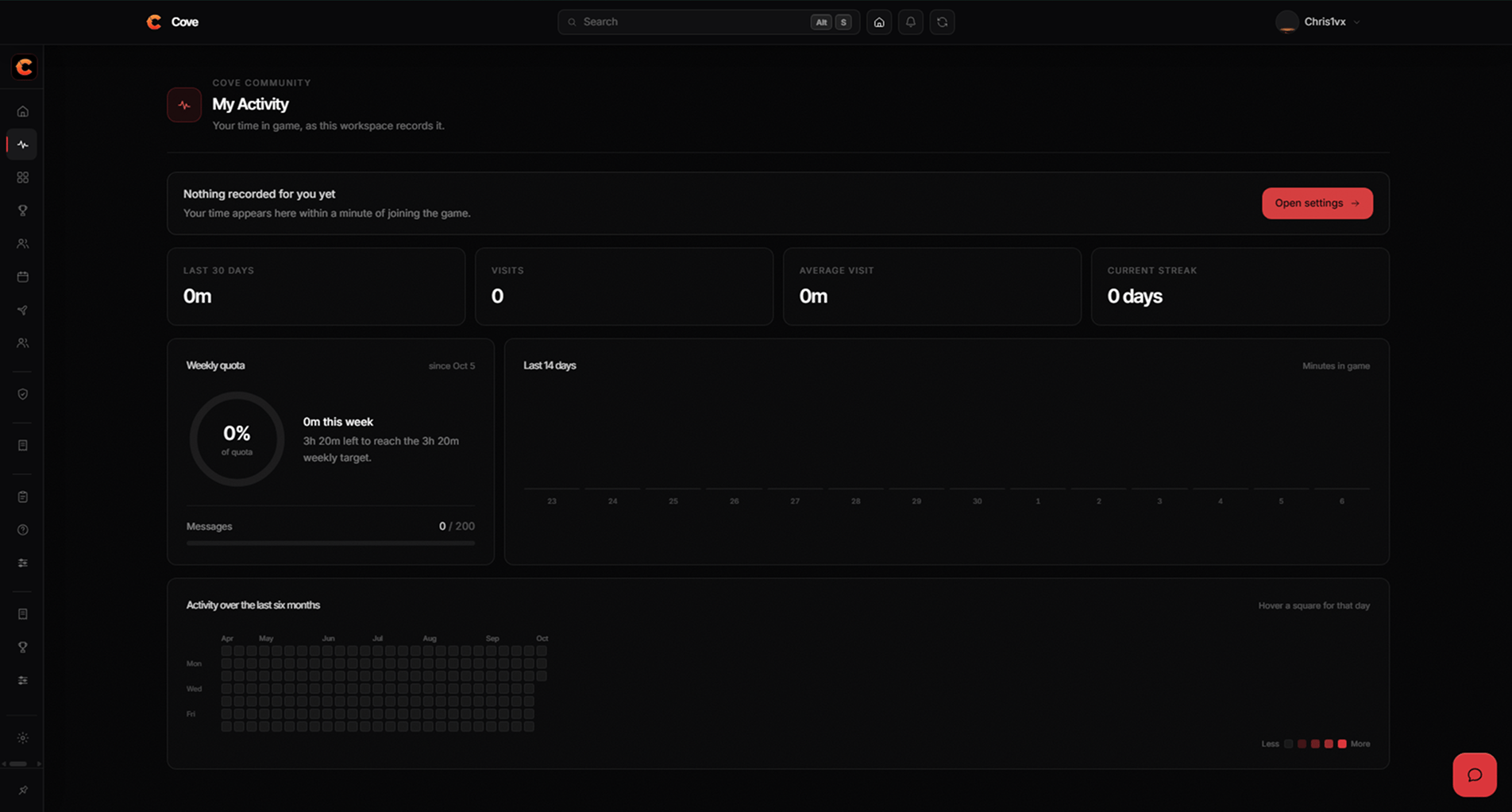Image resolution: width=1512 pixels, height=812 pixels.
Task: Click the Cove brand name in the top bar
Action: coord(185,22)
